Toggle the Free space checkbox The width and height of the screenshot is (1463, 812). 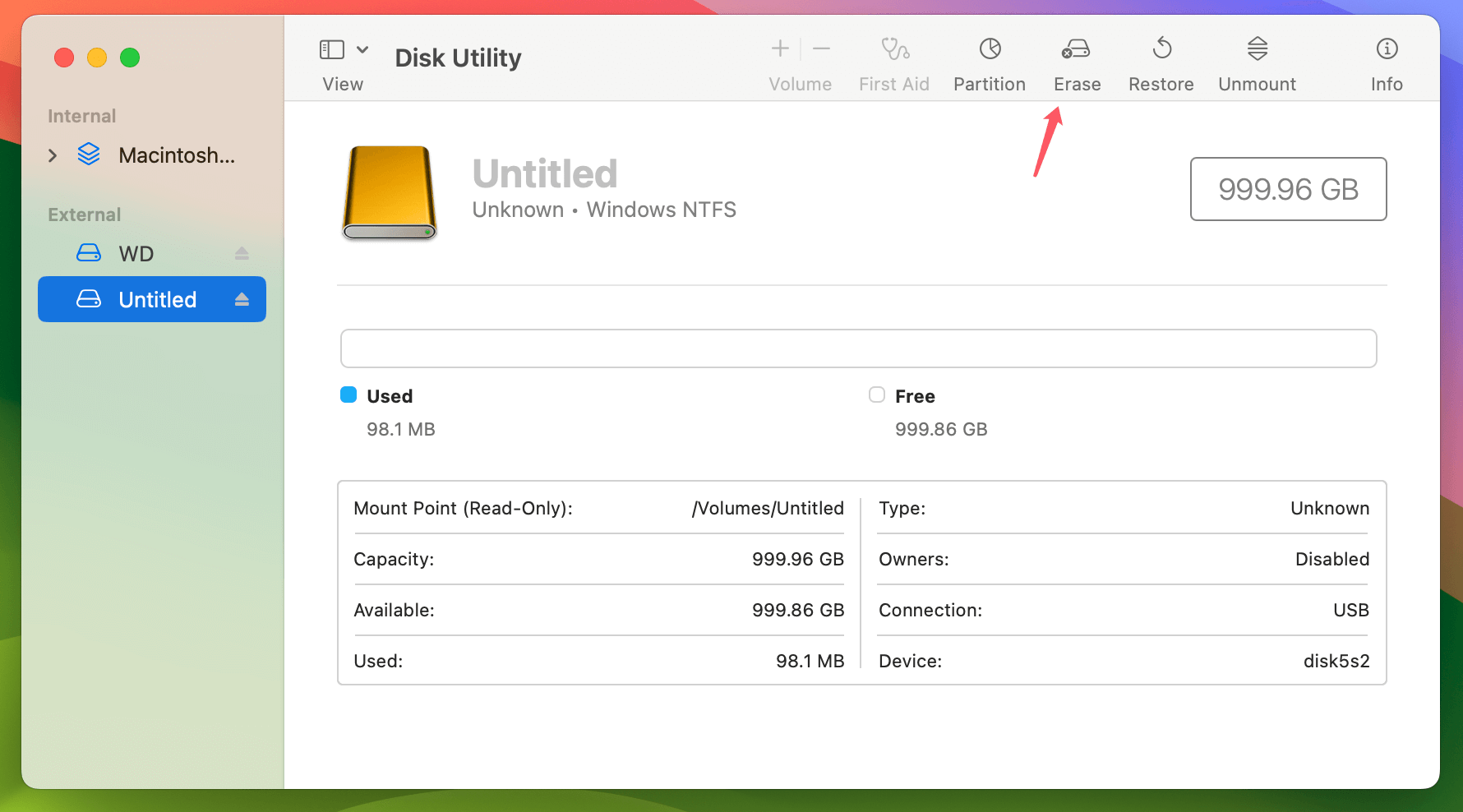click(876, 395)
